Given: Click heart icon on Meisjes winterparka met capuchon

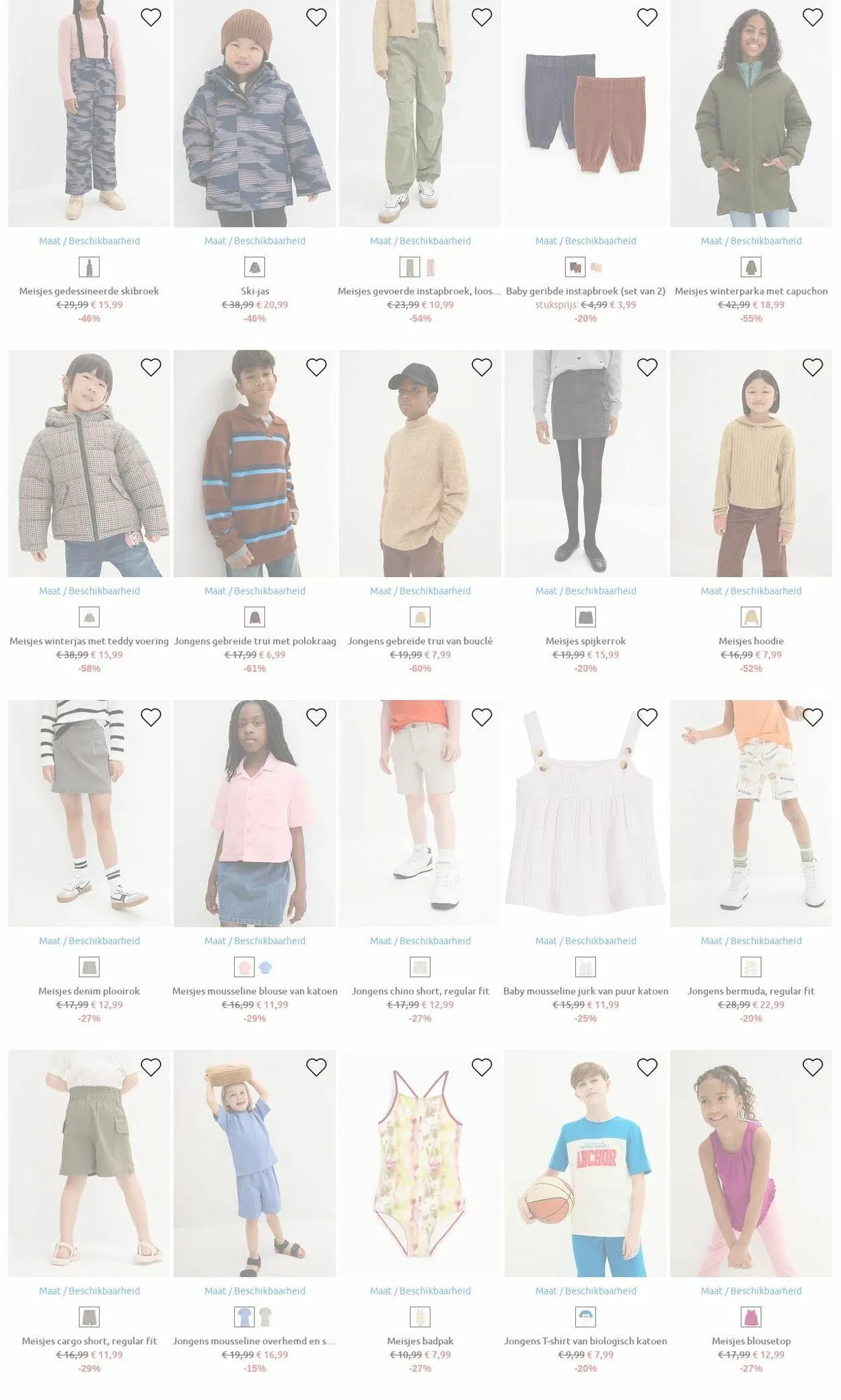Looking at the screenshot, I should pos(813,17).
